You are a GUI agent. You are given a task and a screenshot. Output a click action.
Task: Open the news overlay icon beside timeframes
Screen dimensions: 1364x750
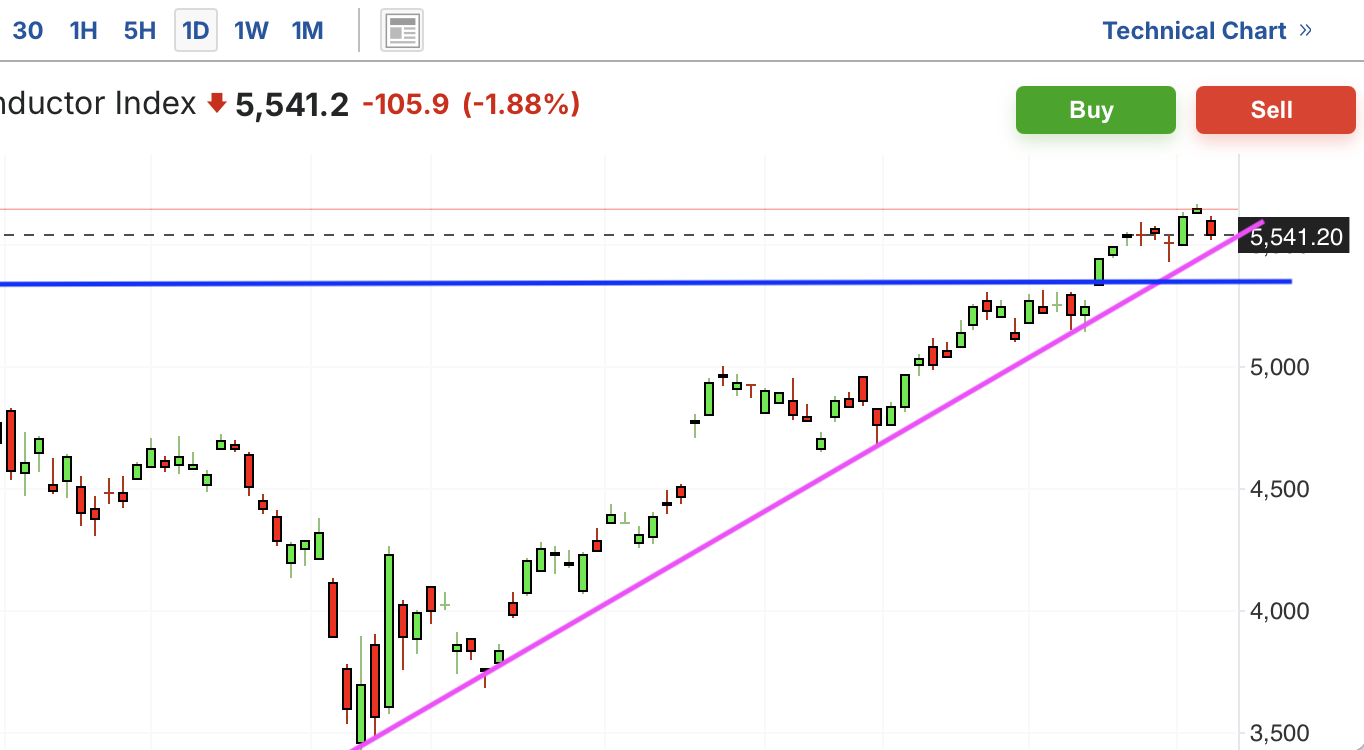pos(402,31)
